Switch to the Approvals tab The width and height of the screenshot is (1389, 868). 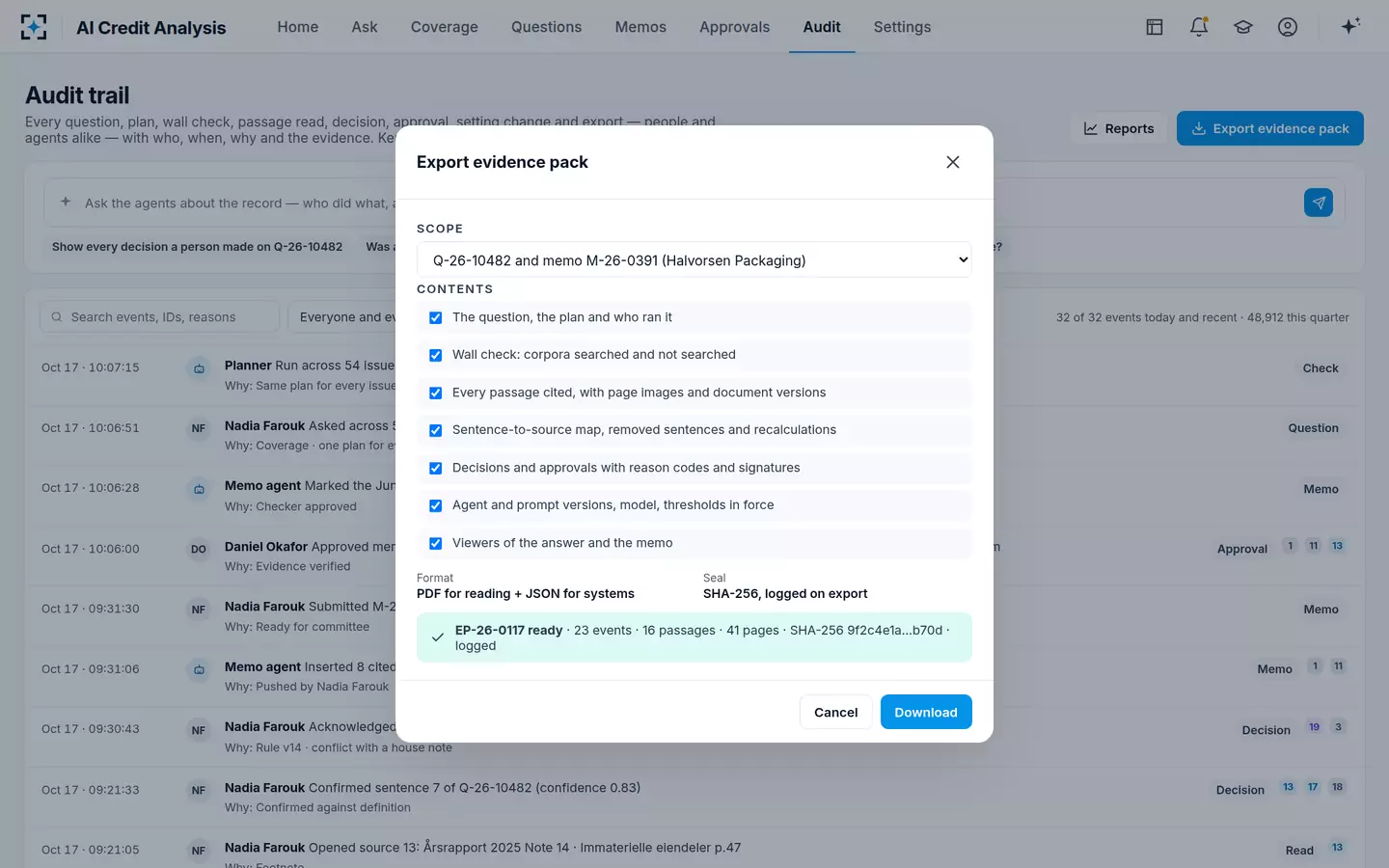point(735,27)
